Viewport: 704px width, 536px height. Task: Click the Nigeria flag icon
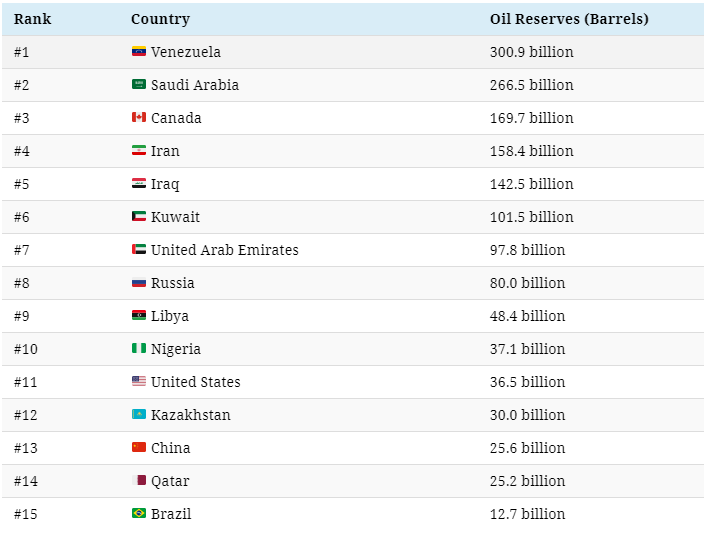[139, 348]
